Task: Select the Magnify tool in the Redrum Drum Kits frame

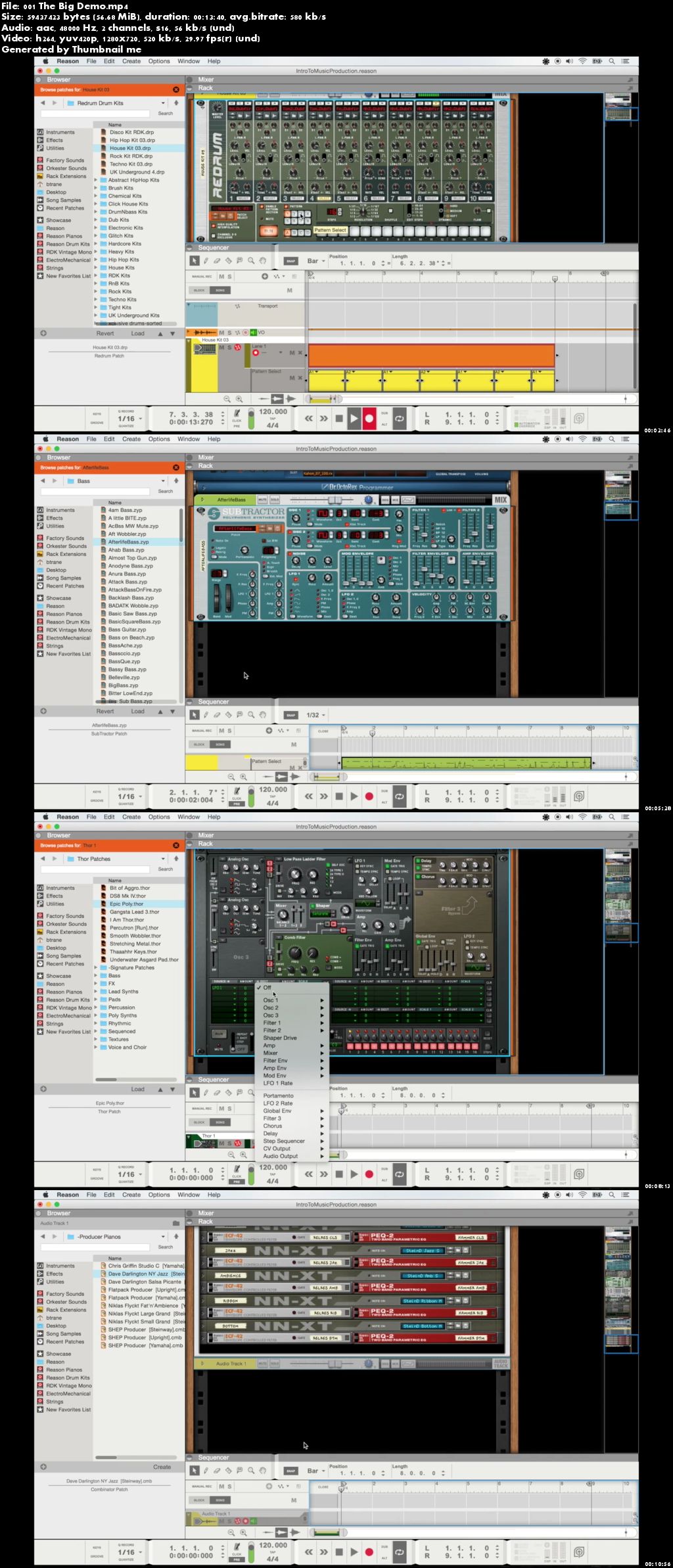Action: click(251, 261)
